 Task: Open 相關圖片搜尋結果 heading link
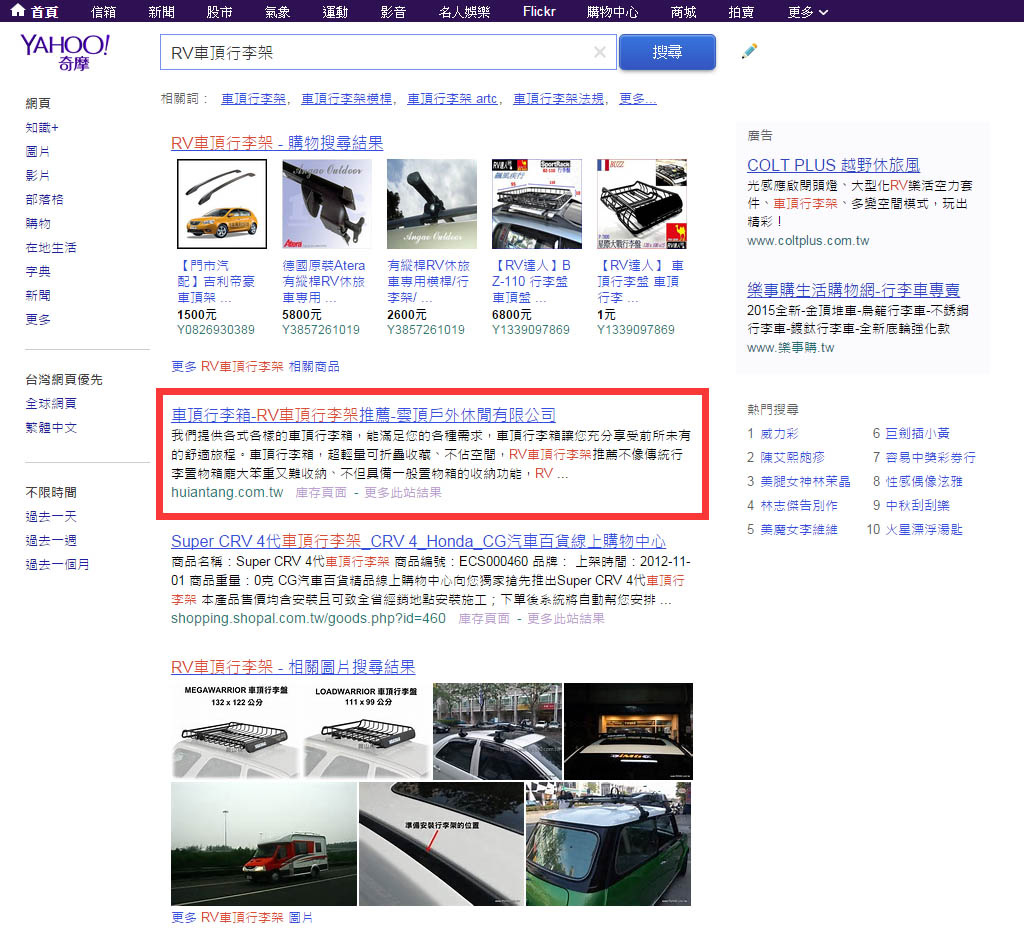(293, 667)
